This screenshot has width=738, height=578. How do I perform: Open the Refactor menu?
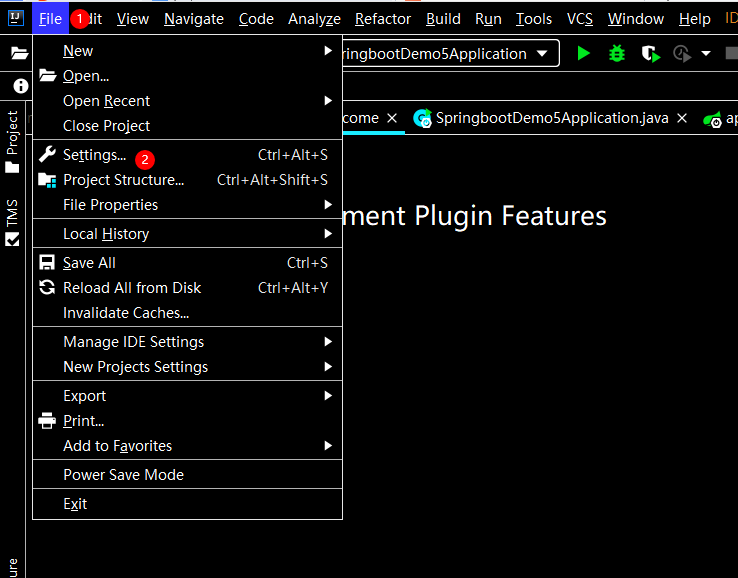(x=383, y=19)
